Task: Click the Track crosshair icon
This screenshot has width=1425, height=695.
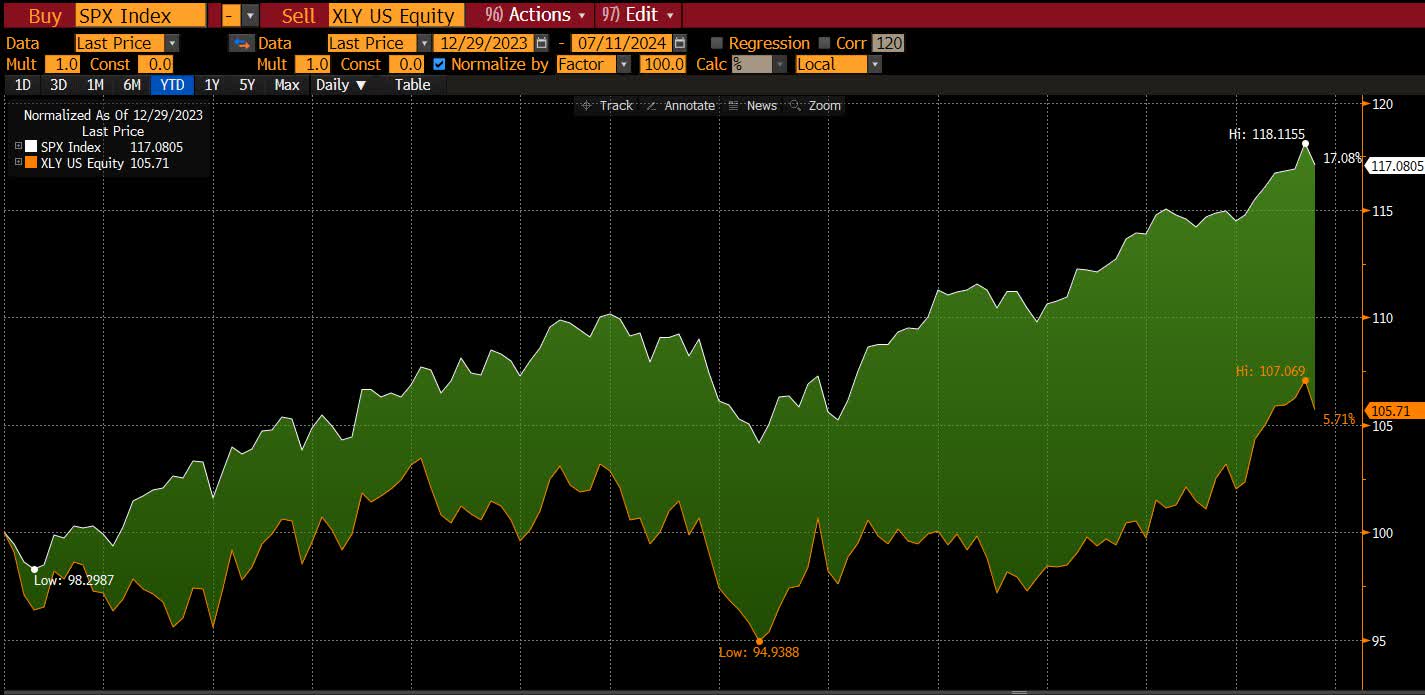Action: coord(585,106)
